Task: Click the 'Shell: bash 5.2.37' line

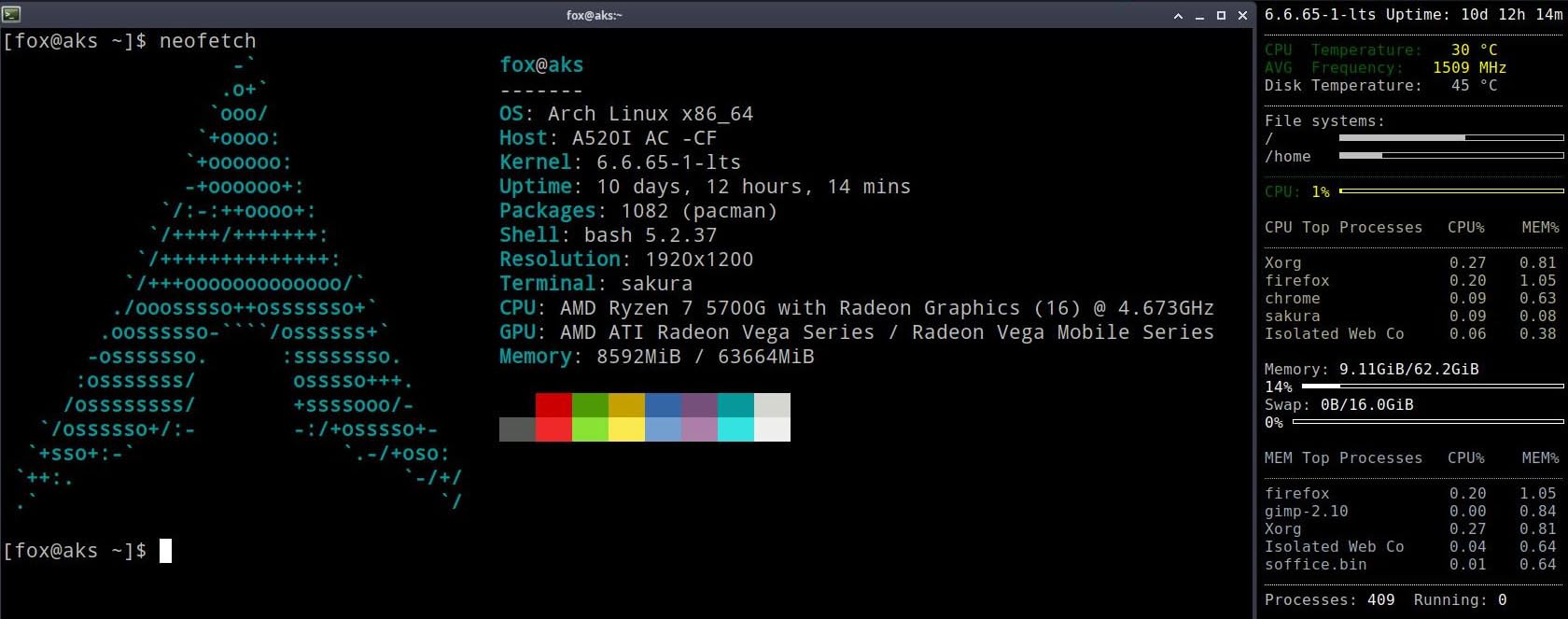Action: (609, 235)
